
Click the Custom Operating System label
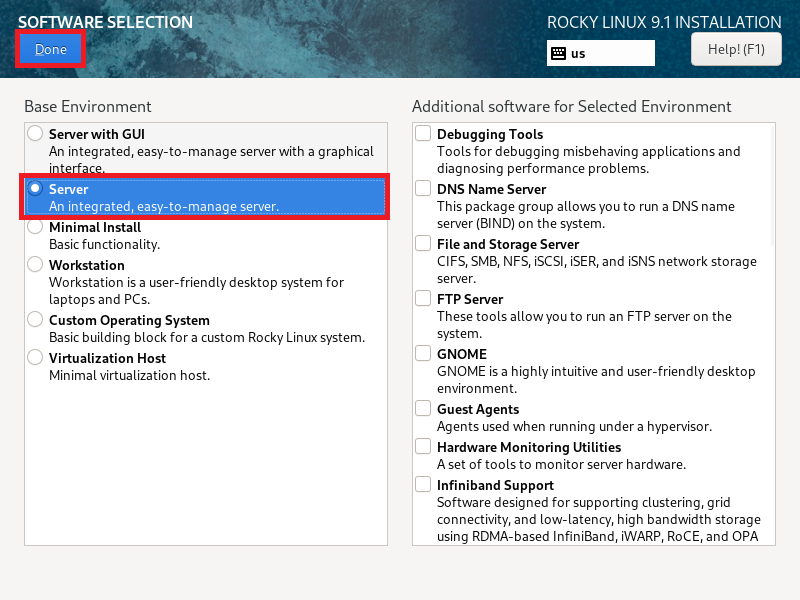pos(130,320)
